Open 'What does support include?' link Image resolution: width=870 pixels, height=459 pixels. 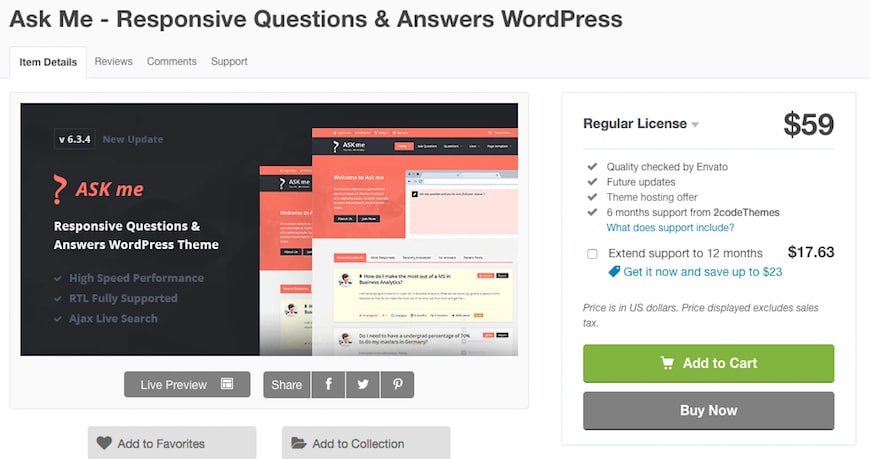click(670, 228)
